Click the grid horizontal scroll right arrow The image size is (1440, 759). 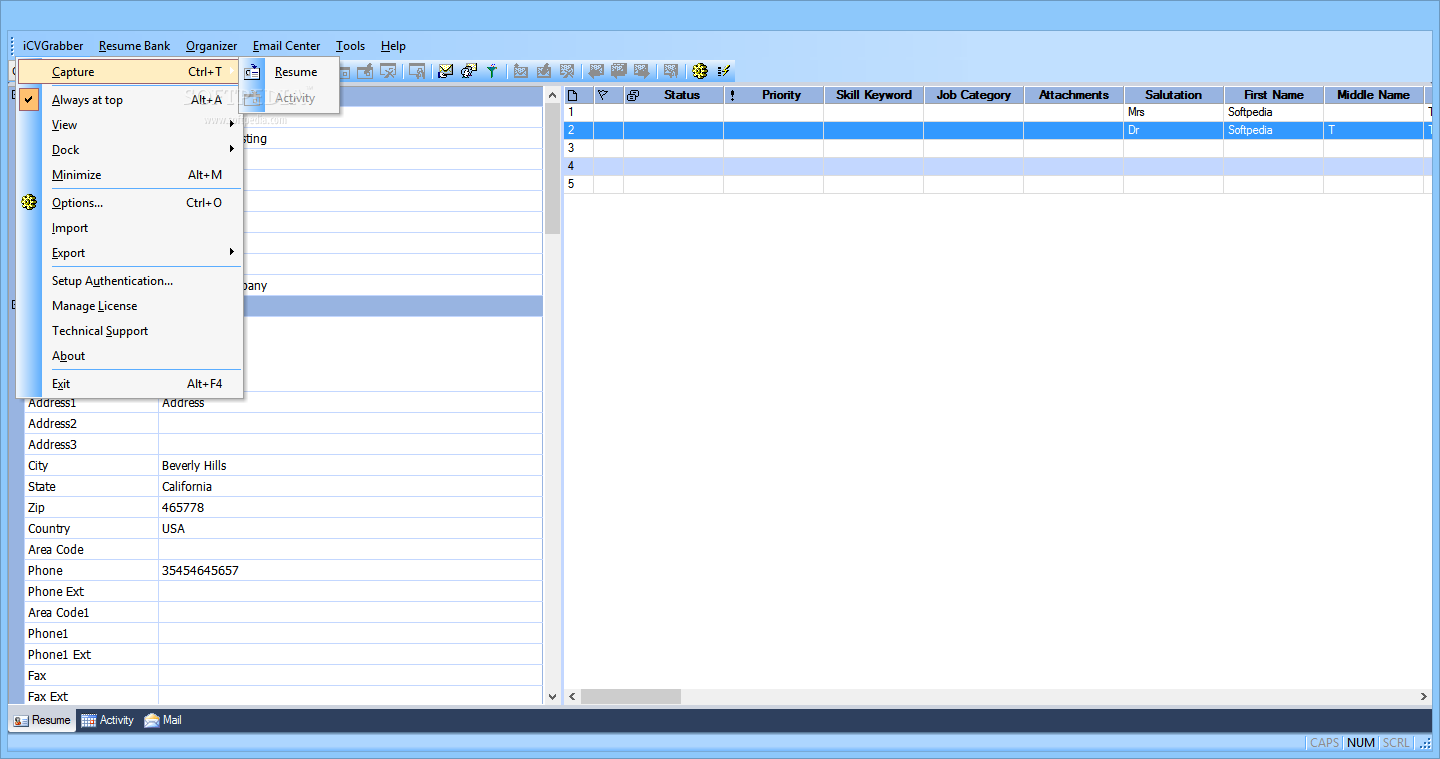click(x=1424, y=696)
